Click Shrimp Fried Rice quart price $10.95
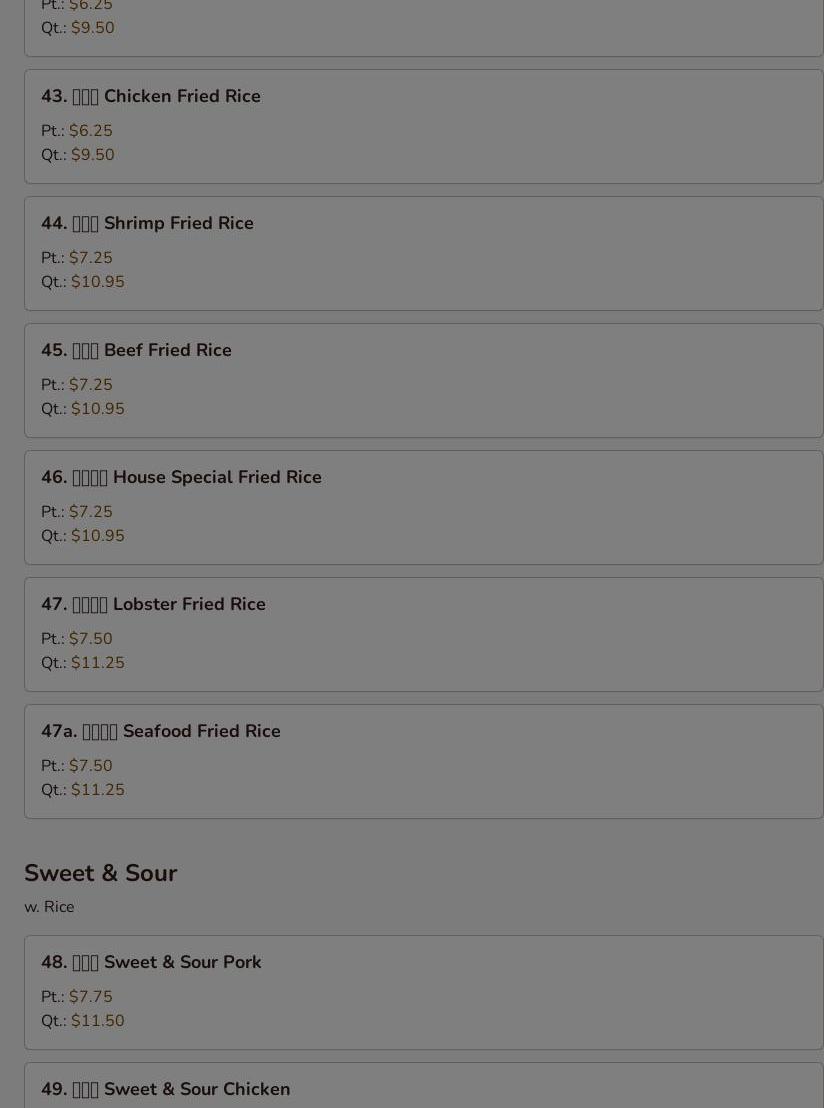This screenshot has width=824, height=1108. [98, 282]
